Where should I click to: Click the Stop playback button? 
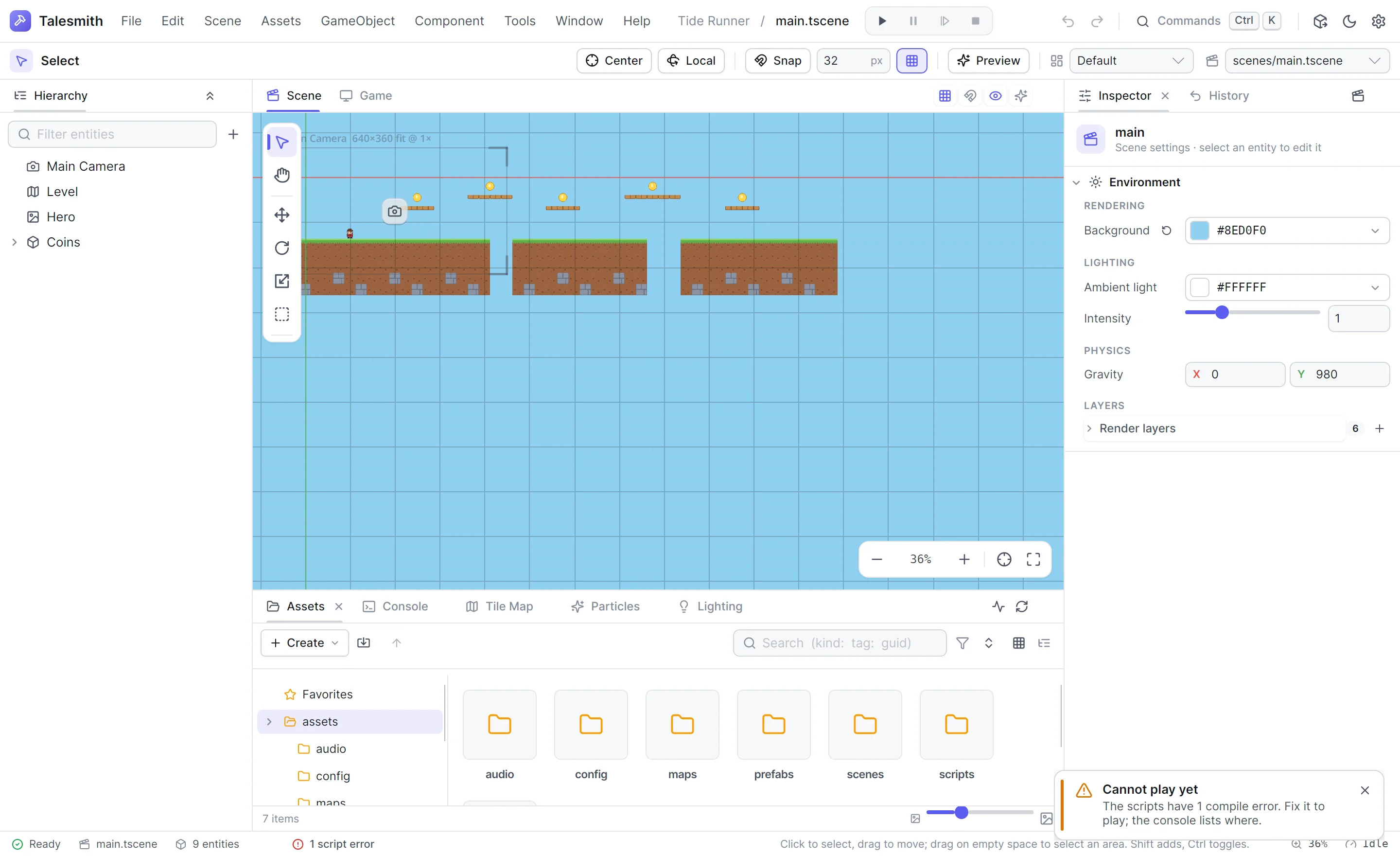tap(976, 21)
